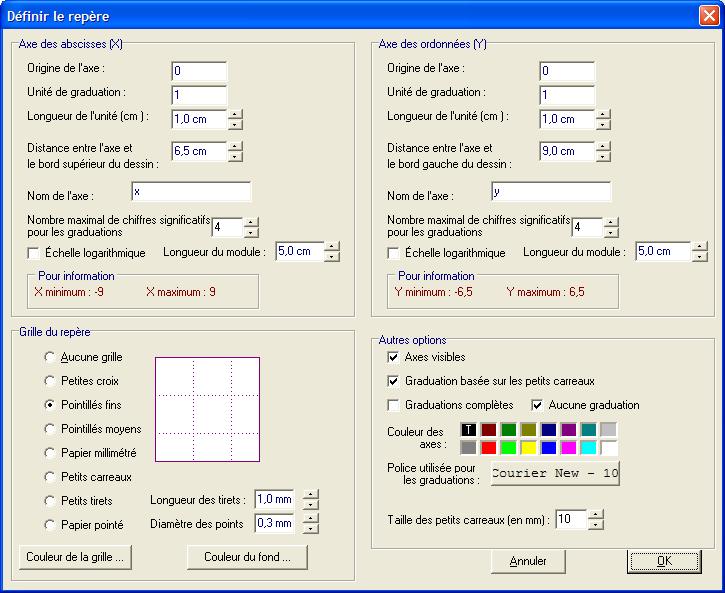Viewport: 725px width, 593px height.
Task: Increase the Diamètre des points value
Action: tap(311, 518)
